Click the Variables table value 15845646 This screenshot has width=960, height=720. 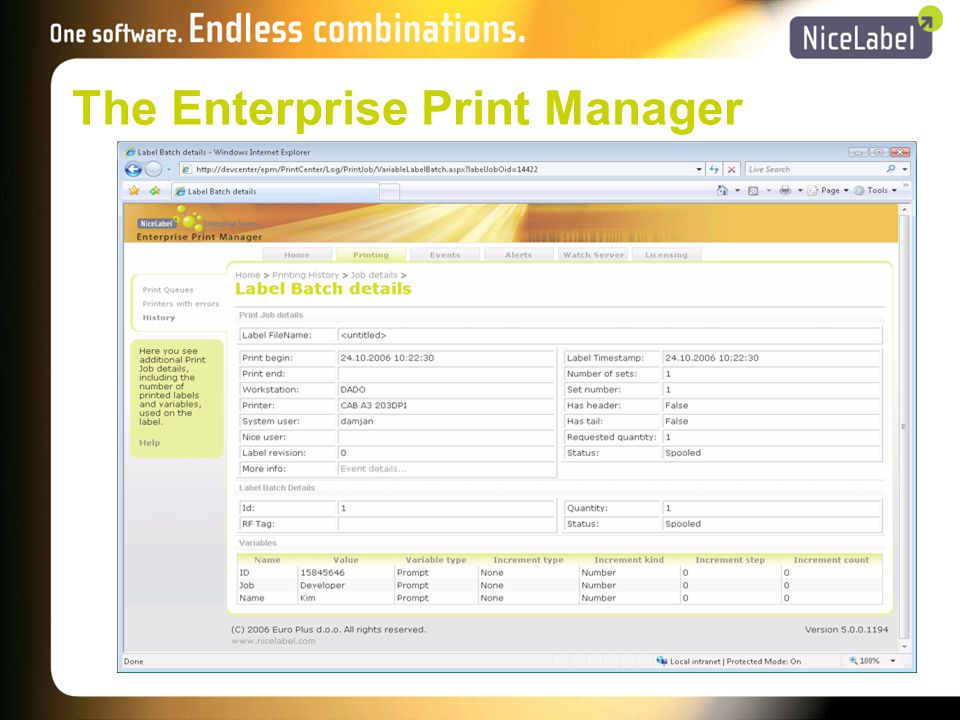[x=322, y=572]
